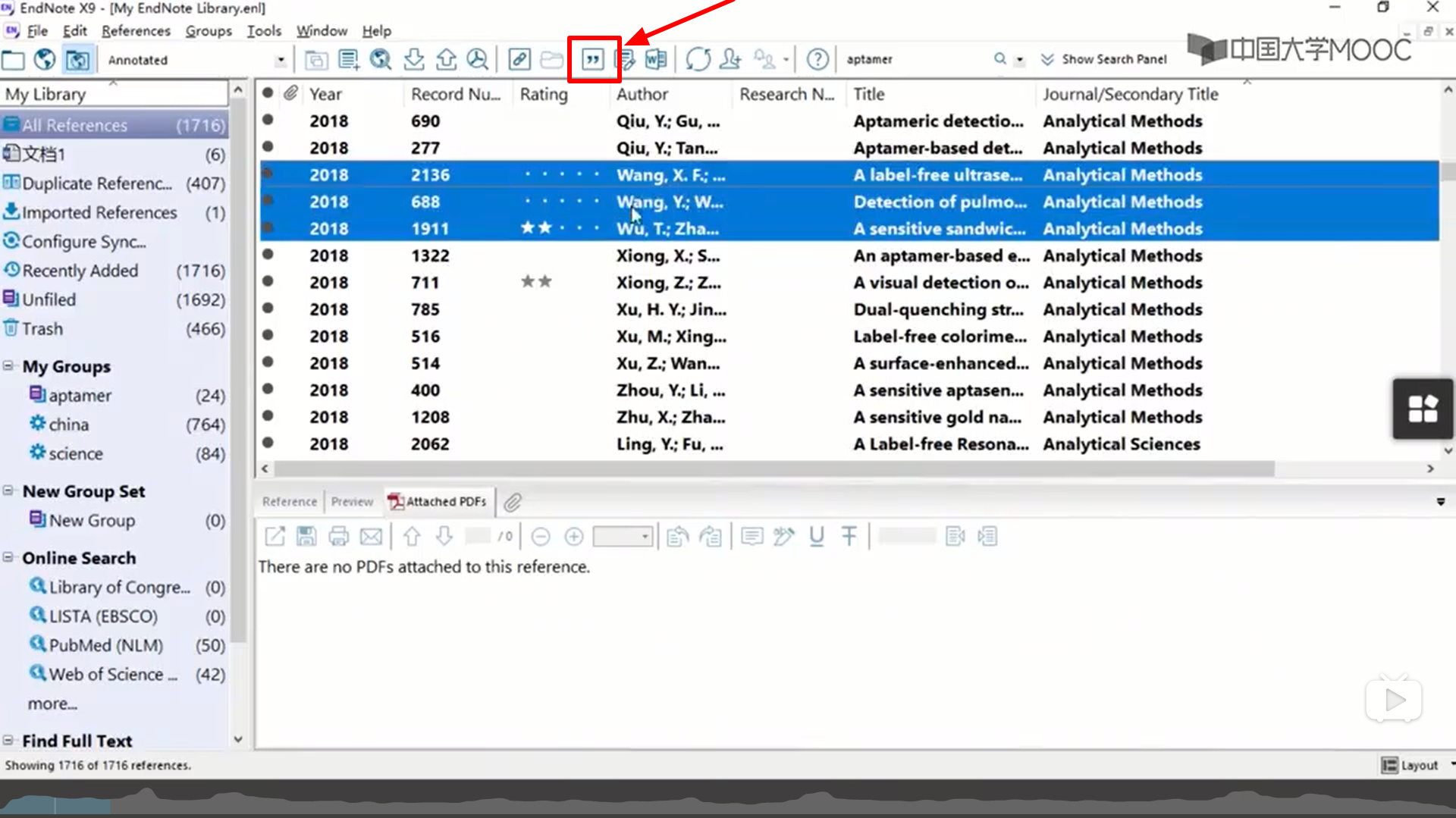Click the more... online search link

coord(52,704)
